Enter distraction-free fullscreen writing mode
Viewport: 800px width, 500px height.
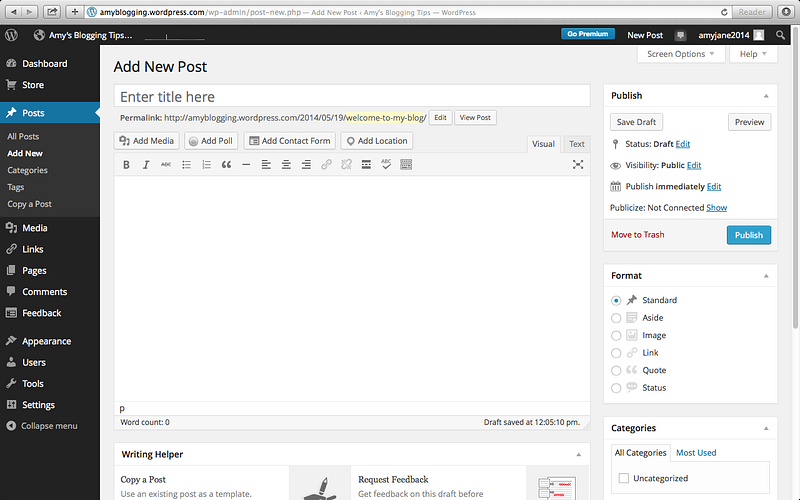coord(578,164)
